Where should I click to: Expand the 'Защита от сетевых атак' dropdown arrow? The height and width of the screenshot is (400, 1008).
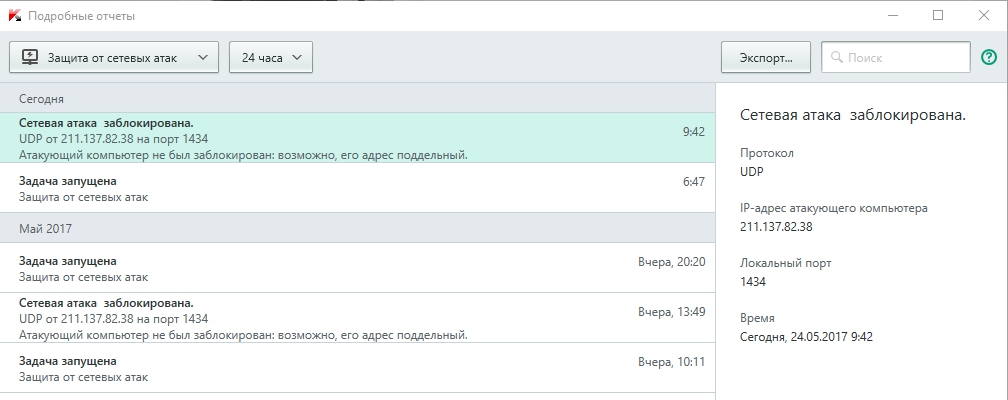(203, 58)
